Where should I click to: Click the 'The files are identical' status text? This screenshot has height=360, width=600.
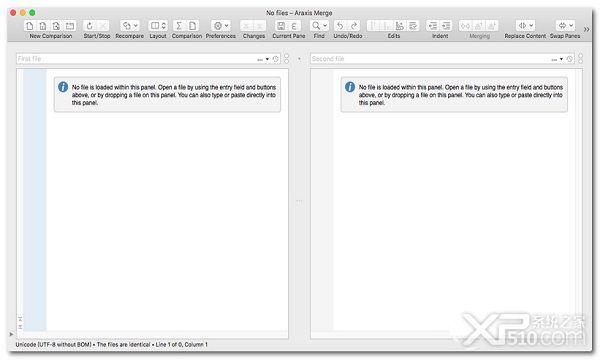(124, 345)
